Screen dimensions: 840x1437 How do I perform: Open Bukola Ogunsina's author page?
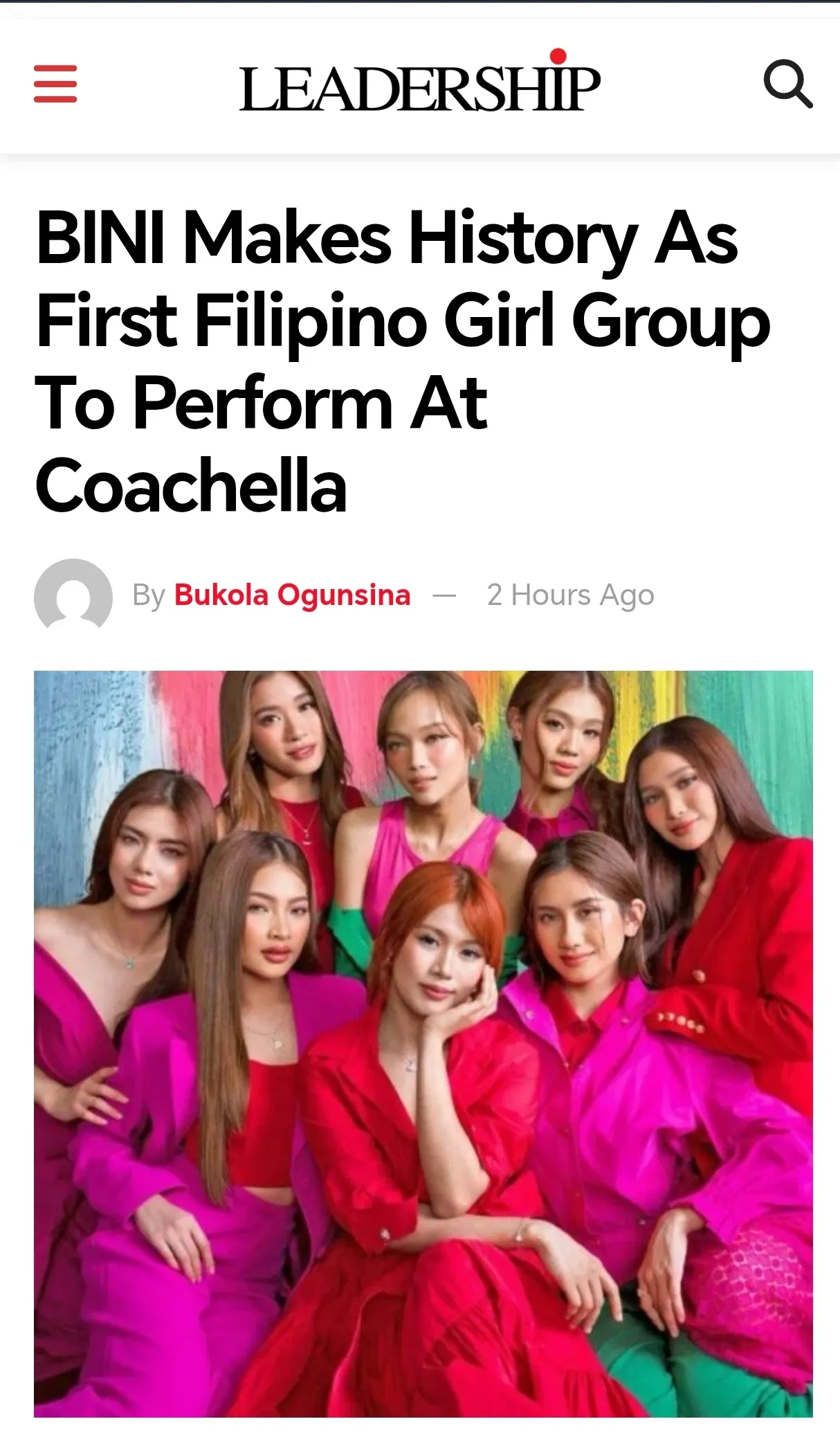pos(292,595)
